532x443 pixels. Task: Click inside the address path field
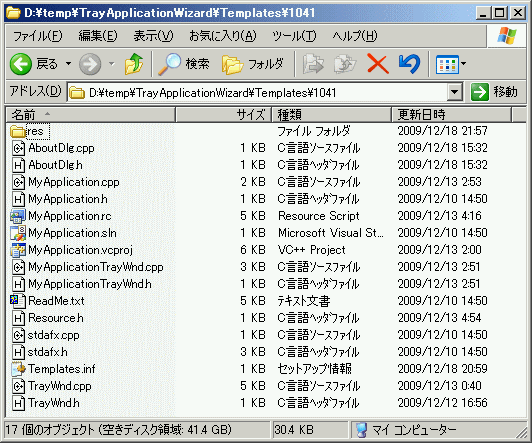[x=258, y=92]
